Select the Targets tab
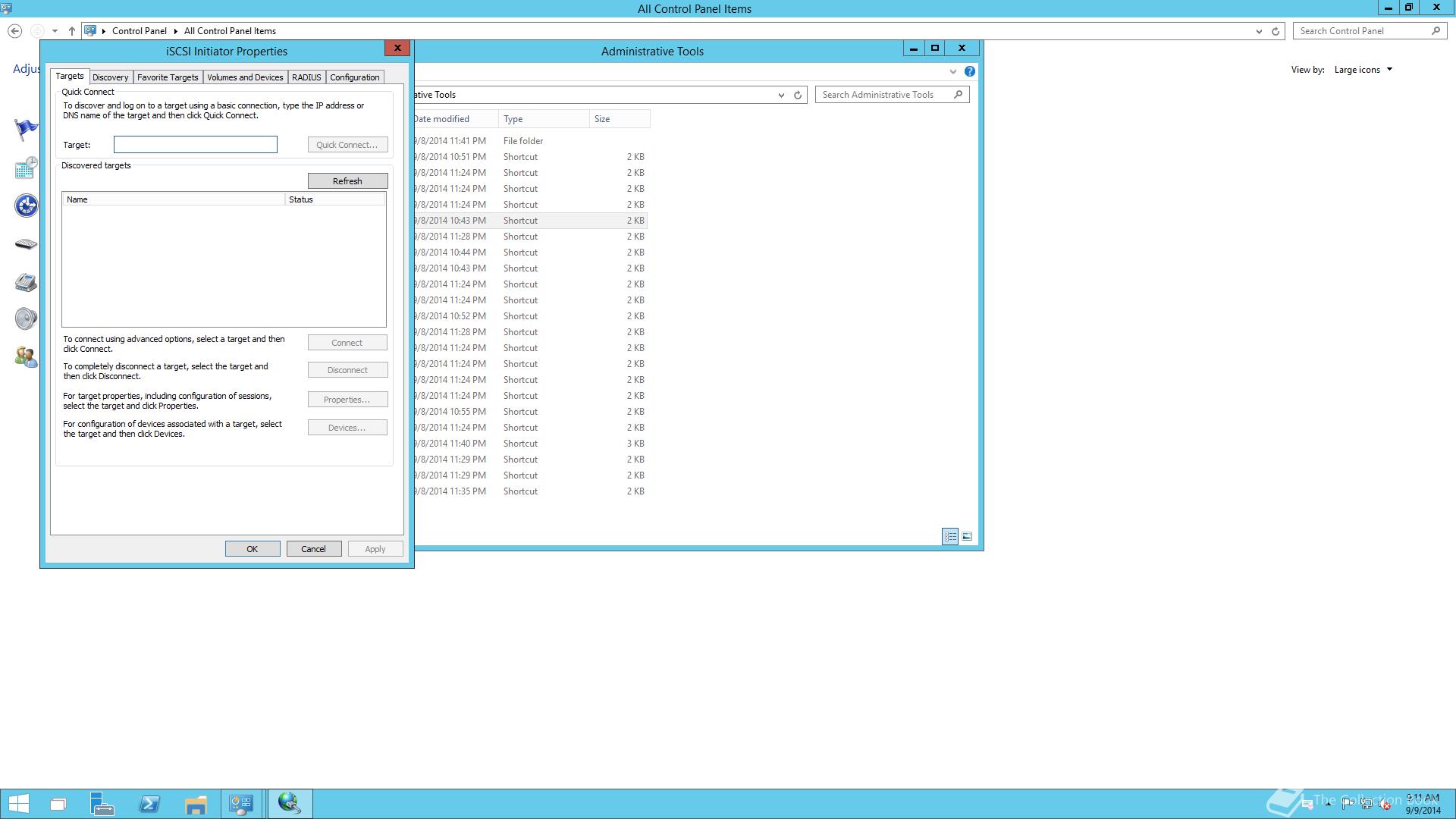Viewport: 1456px width, 819px height. click(x=70, y=76)
